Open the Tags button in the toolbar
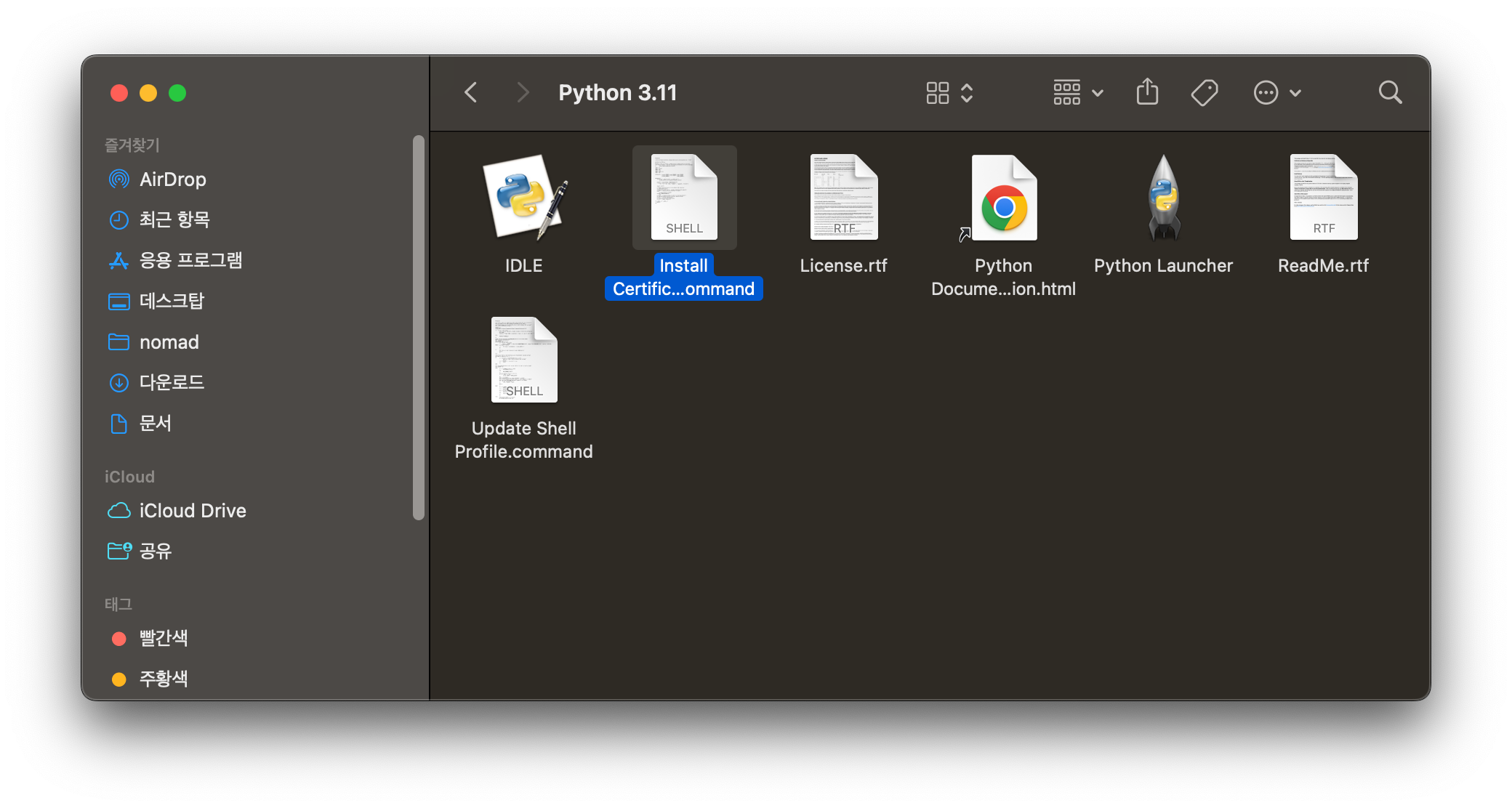The height and width of the screenshot is (808, 1512). pyautogui.click(x=1204, y=92)
